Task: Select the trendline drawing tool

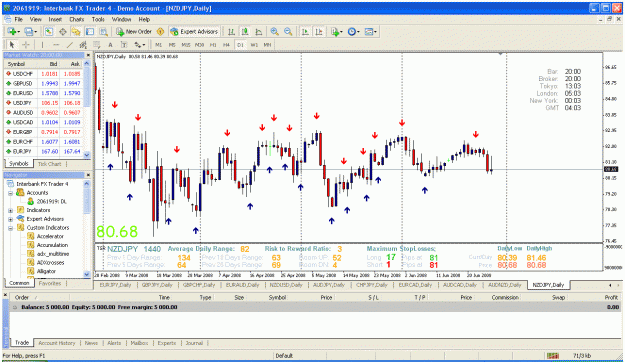Action: (x=69, y=45)
